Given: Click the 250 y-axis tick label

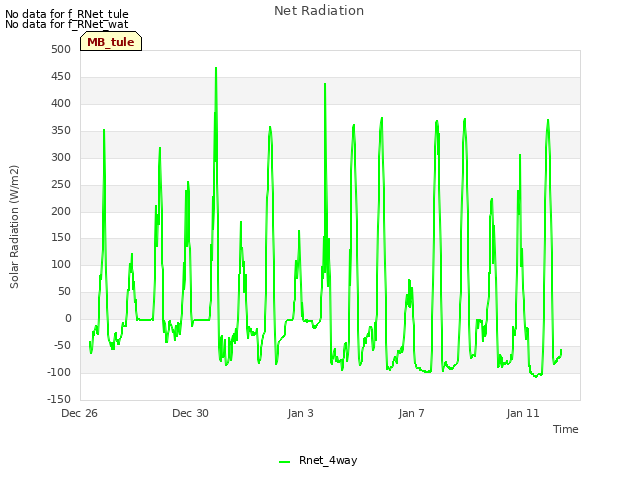Looking at the screenshot, I should pos(61,184).
